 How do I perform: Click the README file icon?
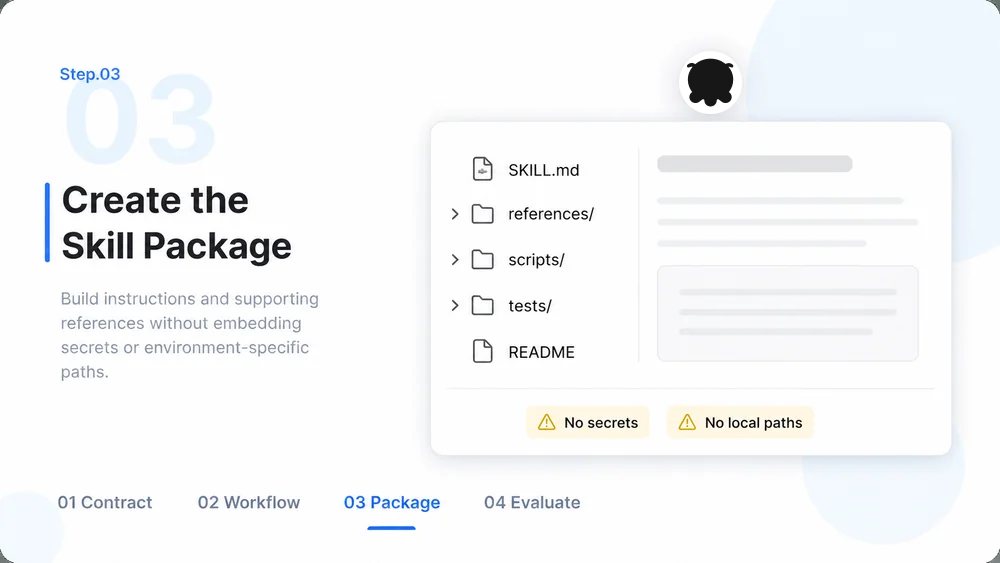[482, 351]
